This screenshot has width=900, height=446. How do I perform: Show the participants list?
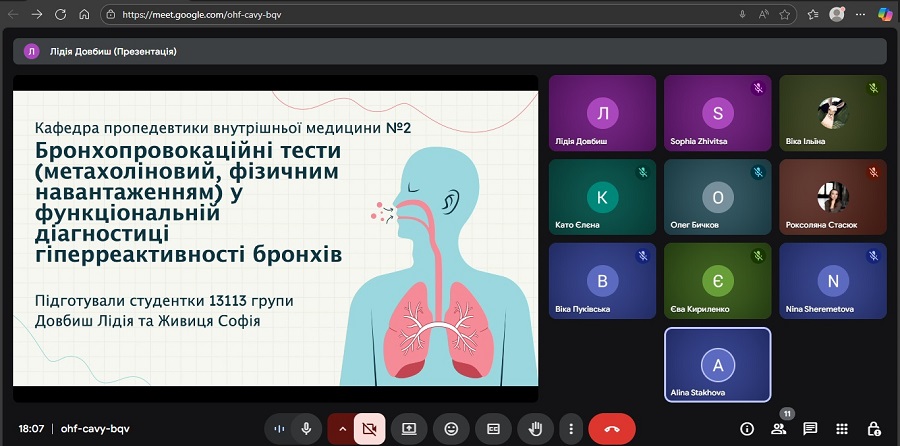point(778,428)
